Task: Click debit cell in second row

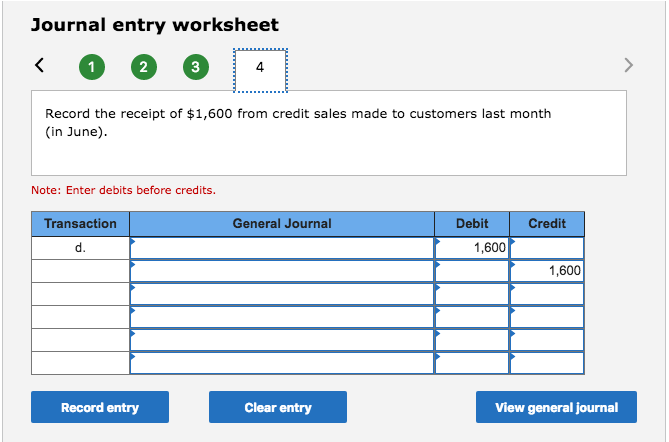Action: [472, 271]
